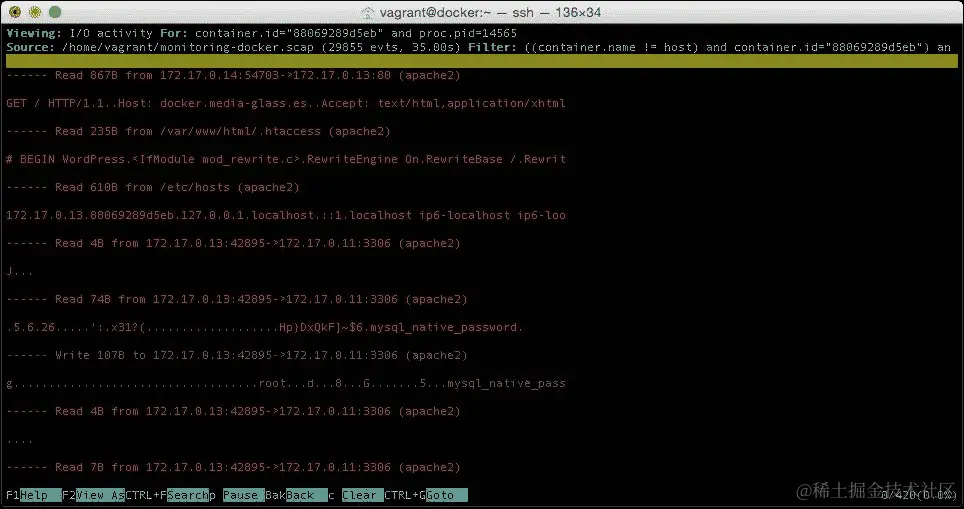The image size is (964, 509).
Task: Click the '0/420(0.0%)' position indicator
Action: [x=917, y=495]
